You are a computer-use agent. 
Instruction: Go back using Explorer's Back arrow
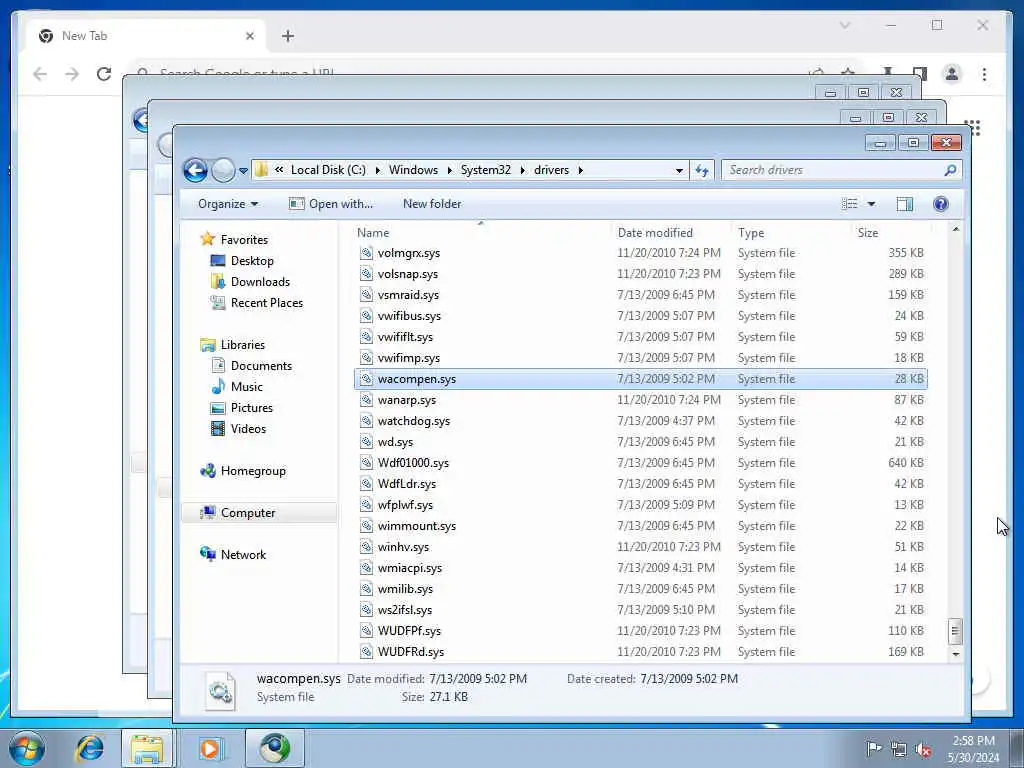click(195, 170)
